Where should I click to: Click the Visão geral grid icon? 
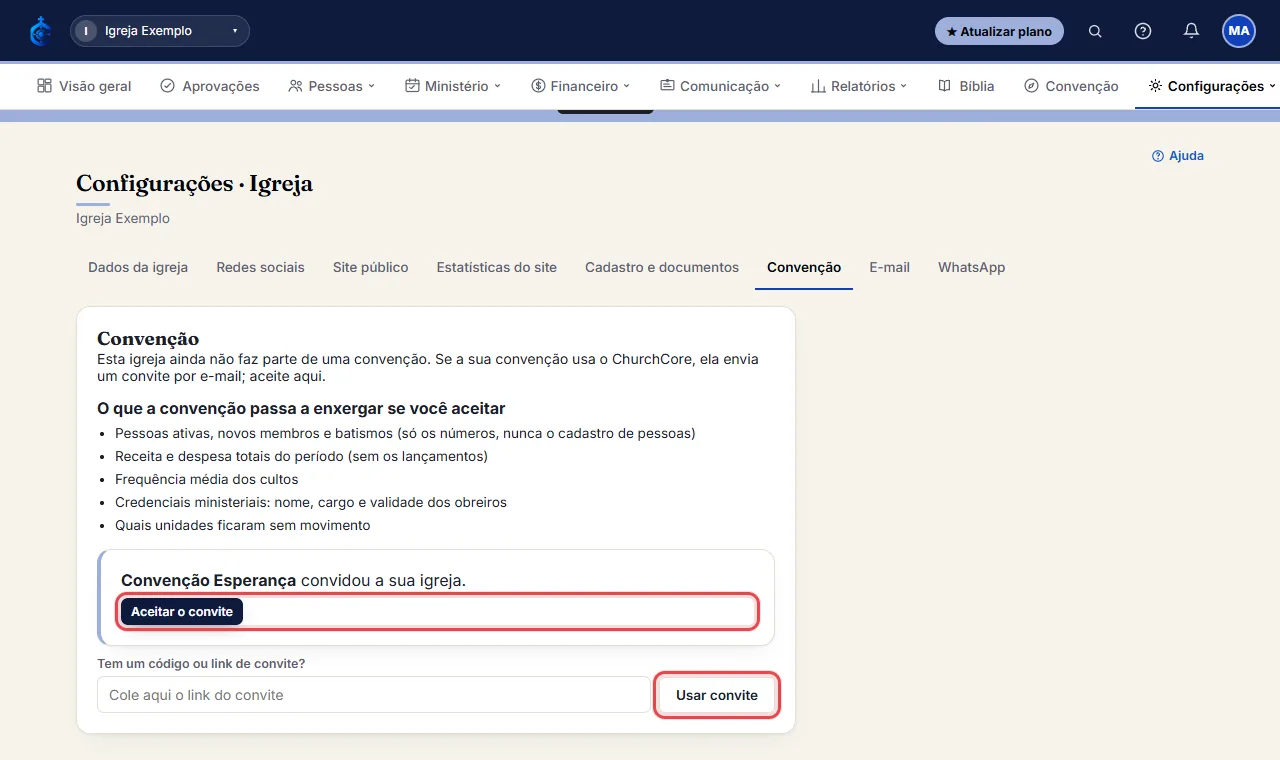pyautogui.click(x=44, y=86)
